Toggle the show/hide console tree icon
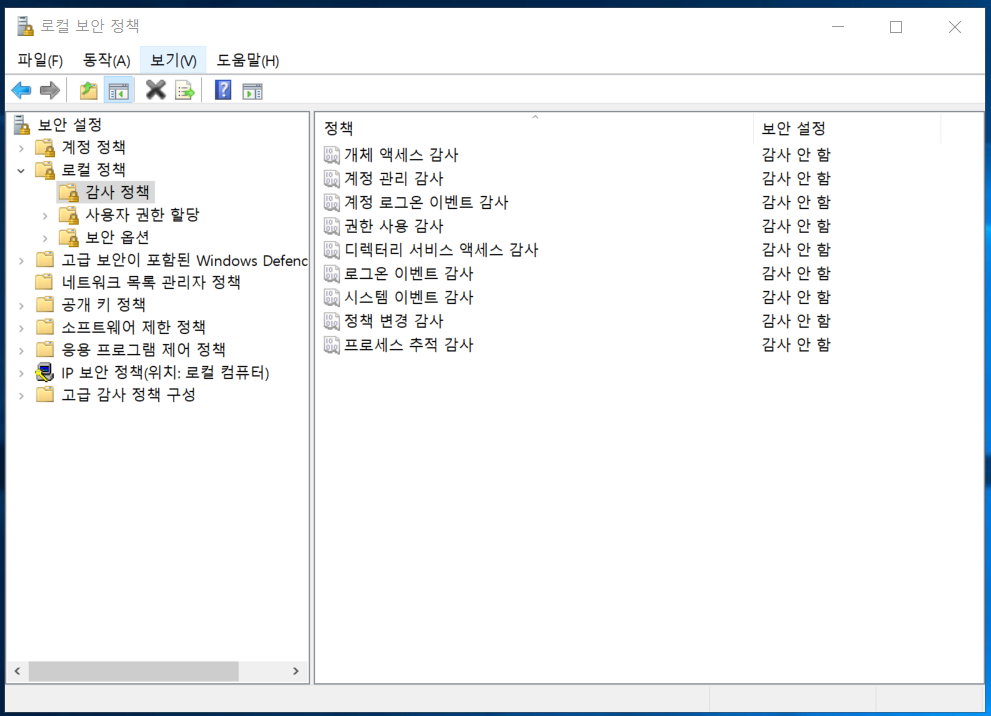The width and height of the screenshot is (991, 716). point(118,91)
